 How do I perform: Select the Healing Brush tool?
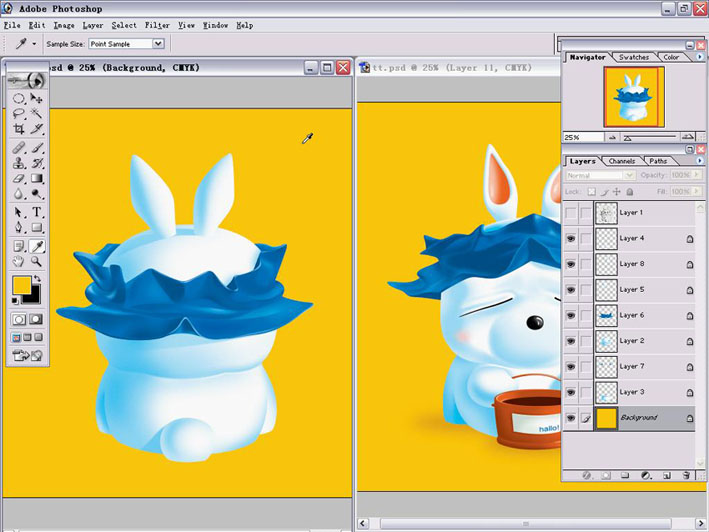click(19, 148)
